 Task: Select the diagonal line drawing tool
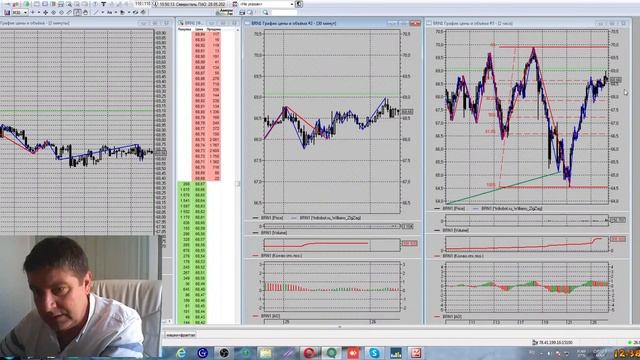(96, 12)
